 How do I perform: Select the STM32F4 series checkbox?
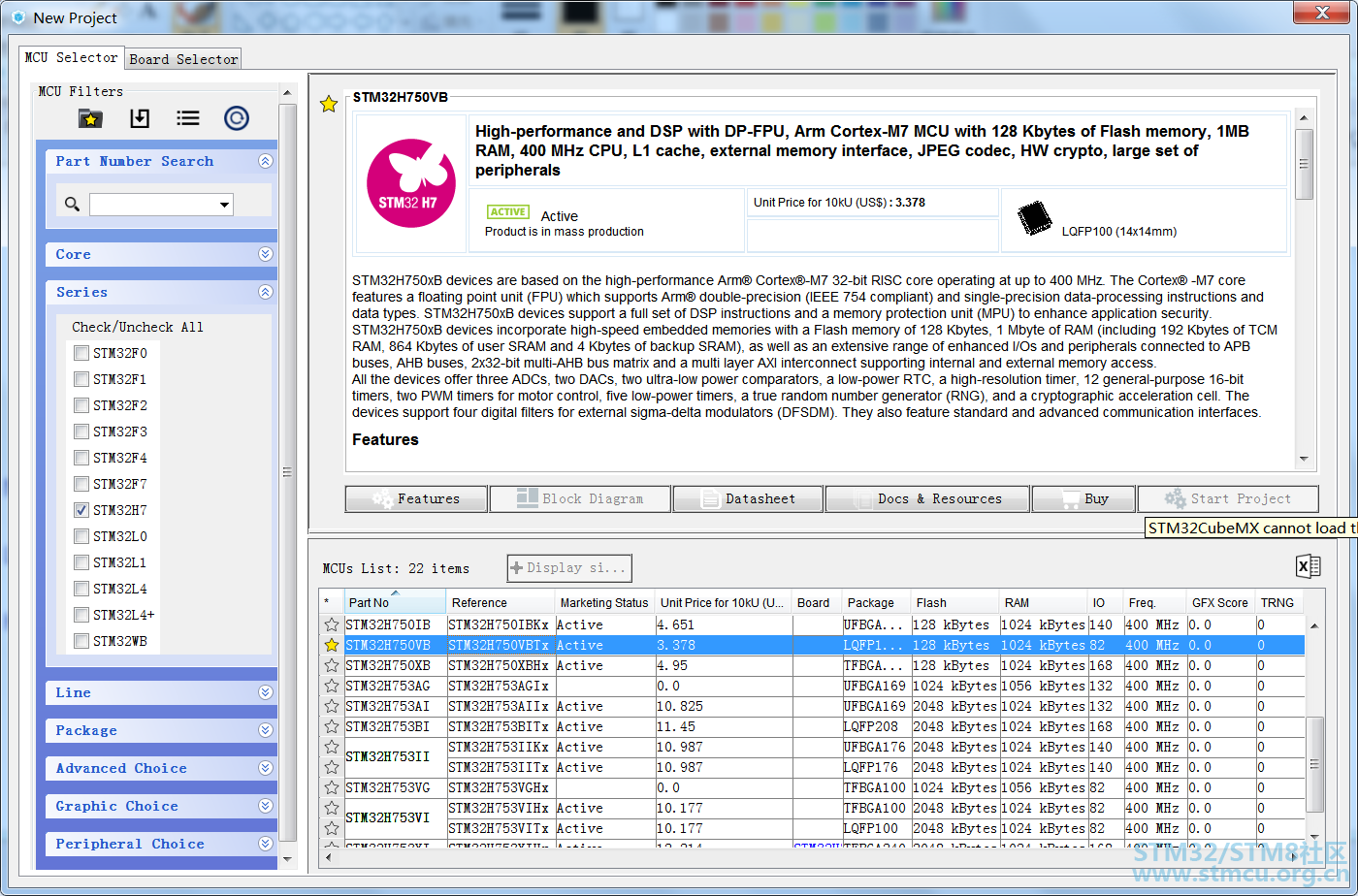81,458
